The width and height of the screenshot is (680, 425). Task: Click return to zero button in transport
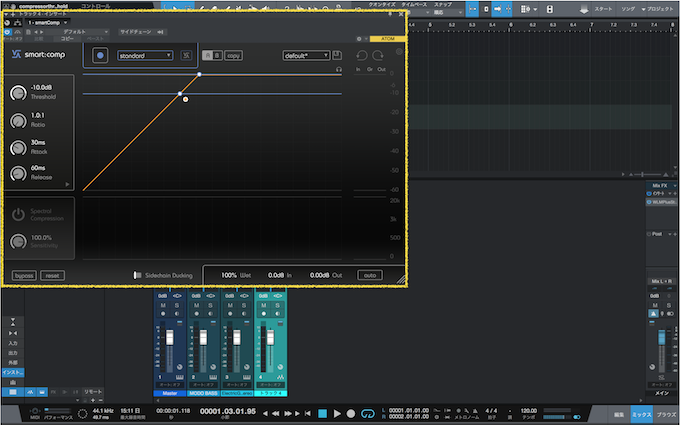(x=307, y=414)
